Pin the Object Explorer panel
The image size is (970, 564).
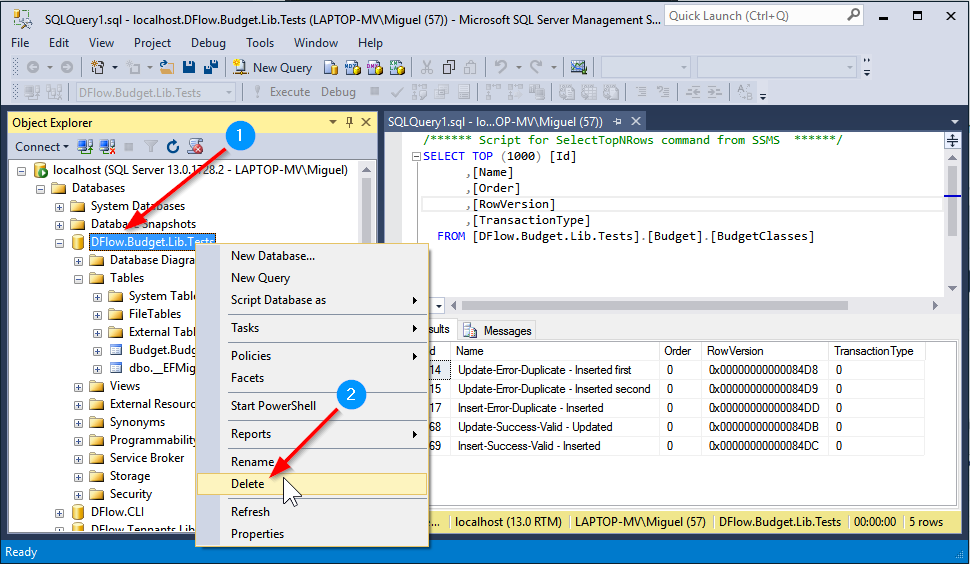point(350,122)
